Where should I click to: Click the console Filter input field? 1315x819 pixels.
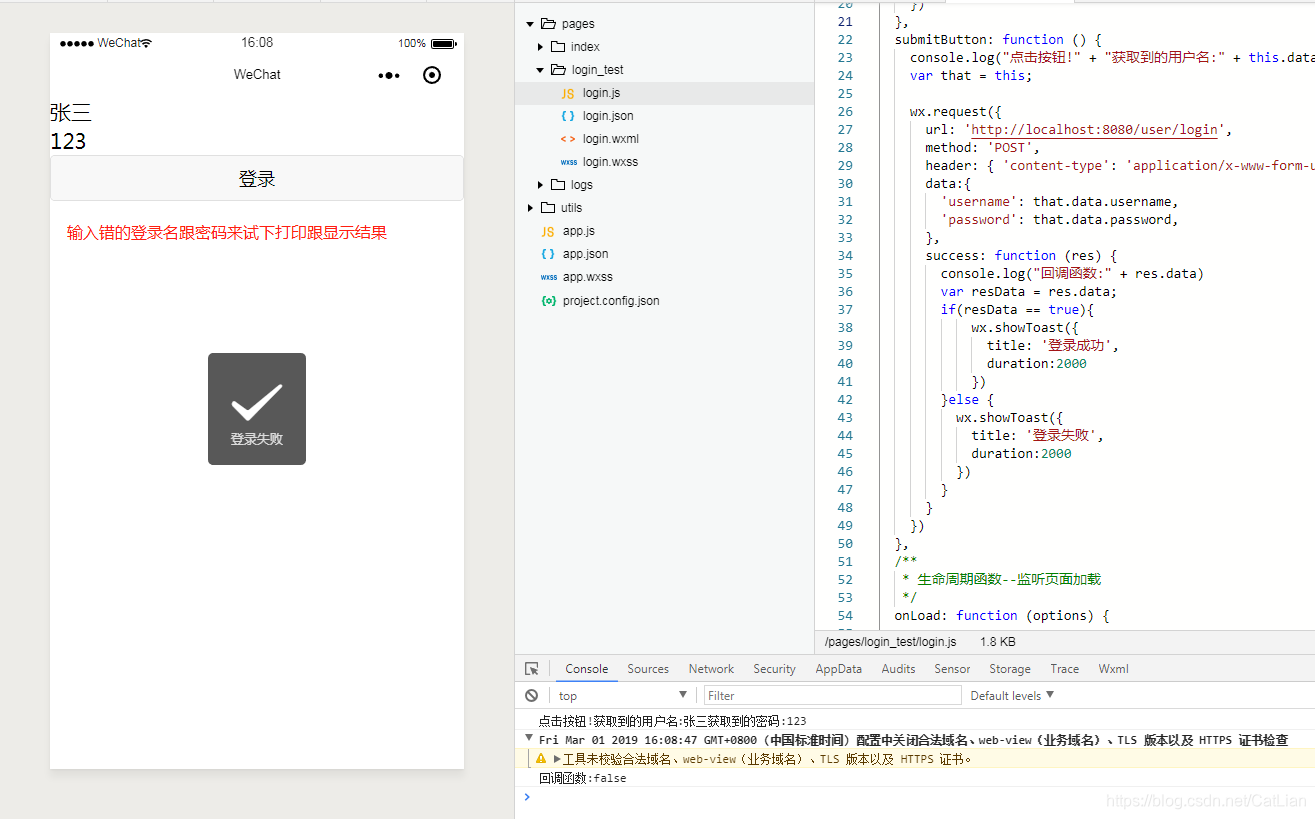(832, 695)
